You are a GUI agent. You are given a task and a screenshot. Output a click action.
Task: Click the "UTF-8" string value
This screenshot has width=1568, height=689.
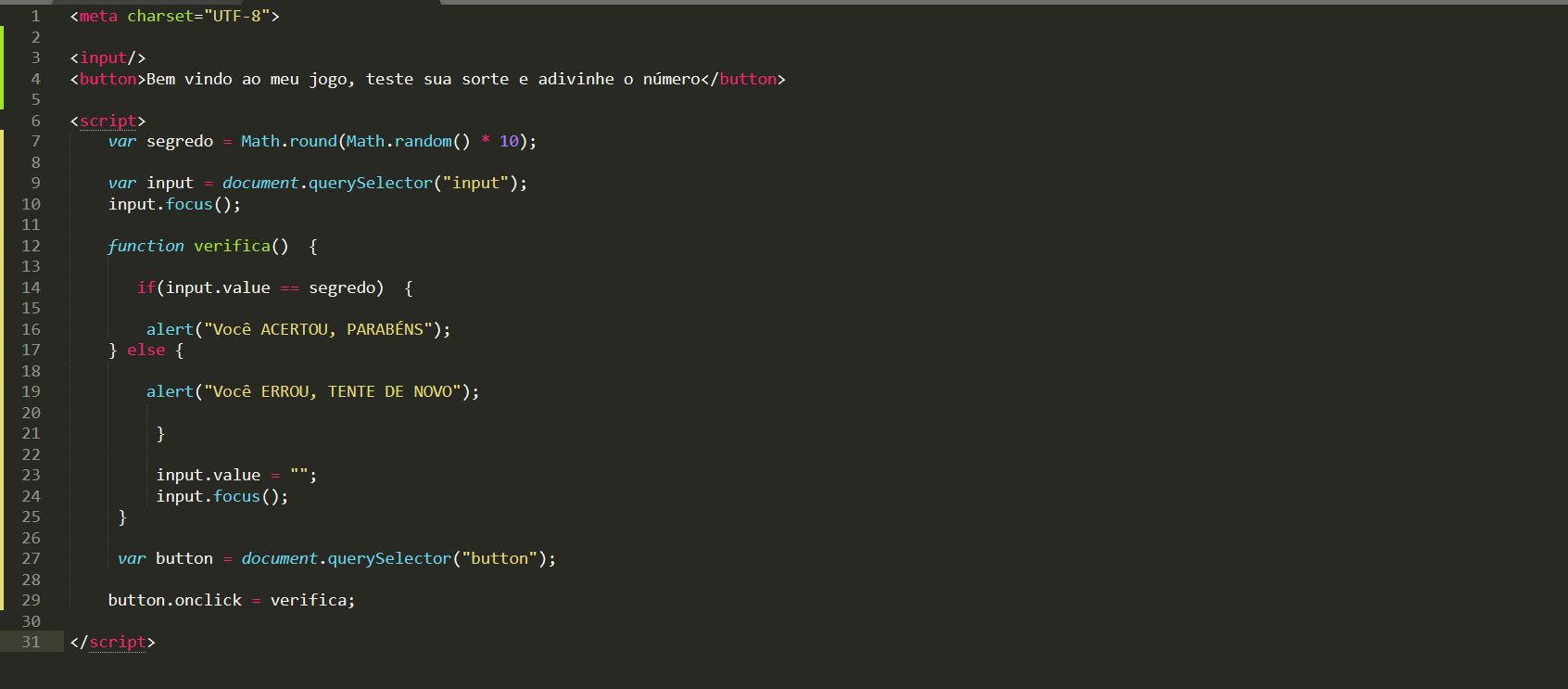[x=236, y=16]
